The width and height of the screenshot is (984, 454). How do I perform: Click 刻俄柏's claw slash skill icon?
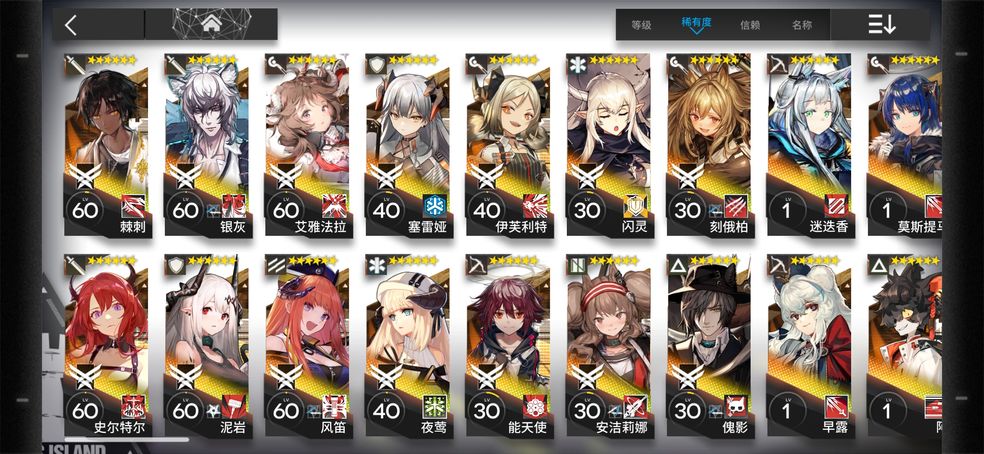[735, 206]
